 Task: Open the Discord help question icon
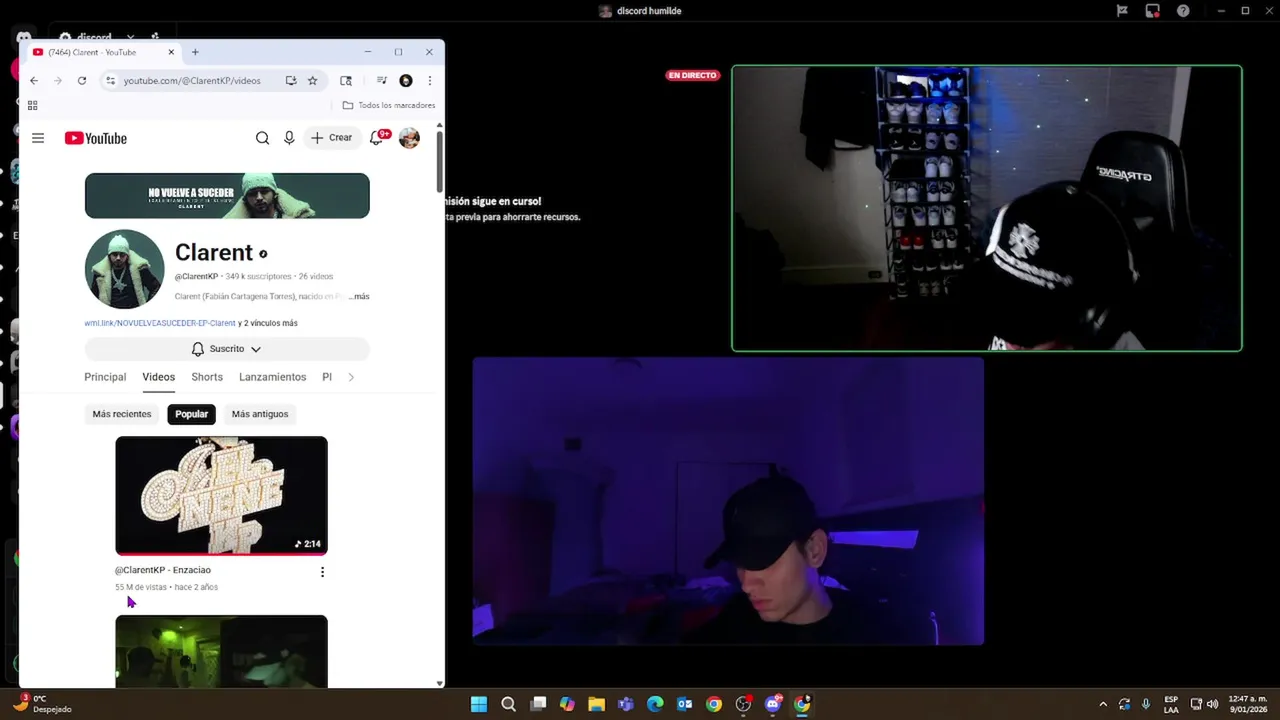coord(1183,11)
